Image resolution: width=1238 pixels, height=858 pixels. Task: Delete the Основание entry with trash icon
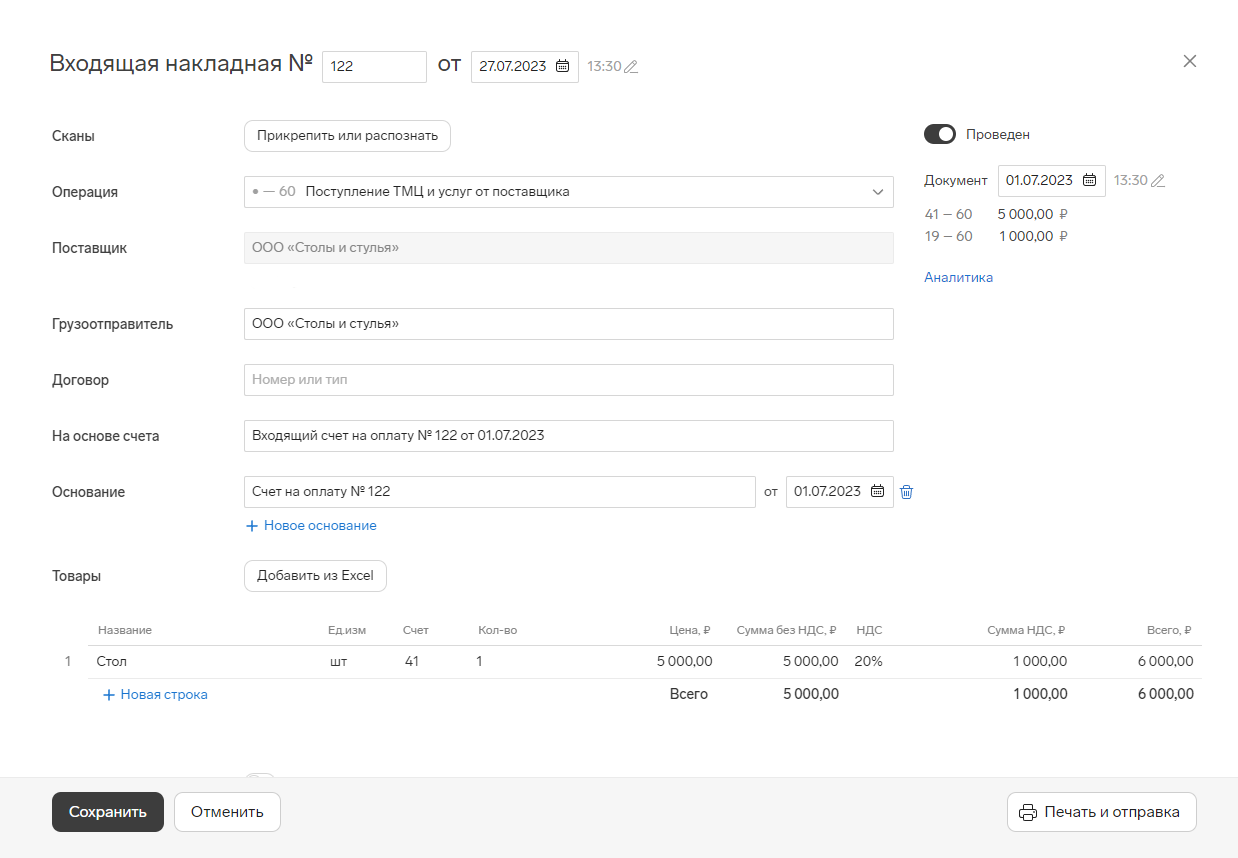coord(906,491)
